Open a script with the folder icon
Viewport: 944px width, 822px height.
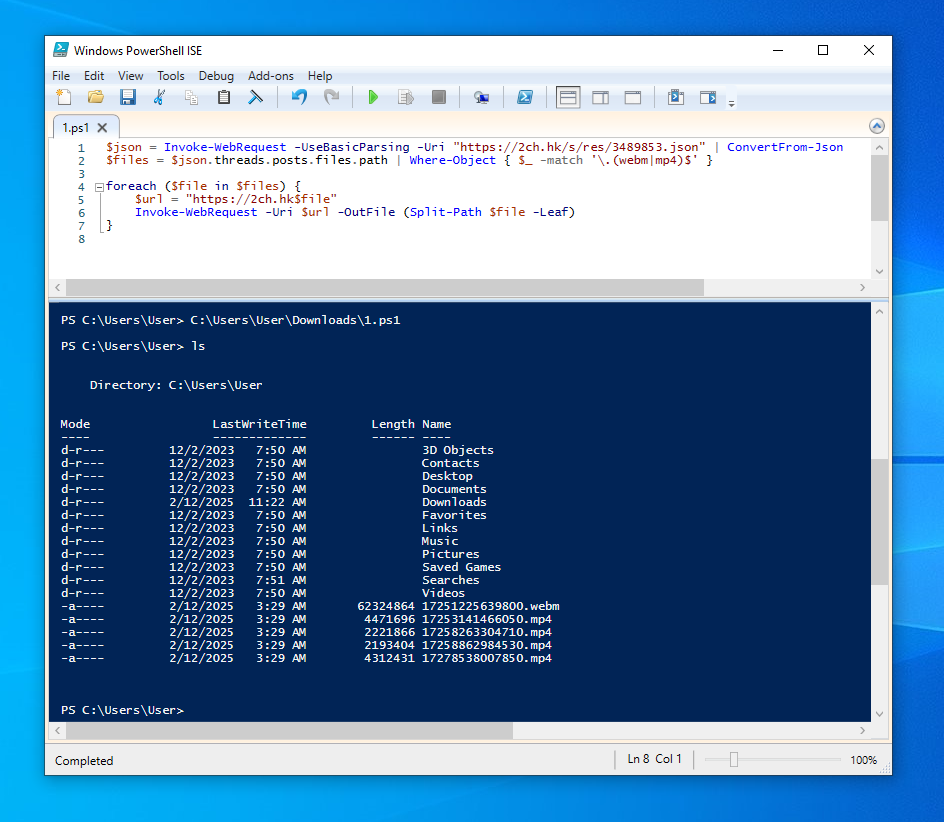[96, 97]
